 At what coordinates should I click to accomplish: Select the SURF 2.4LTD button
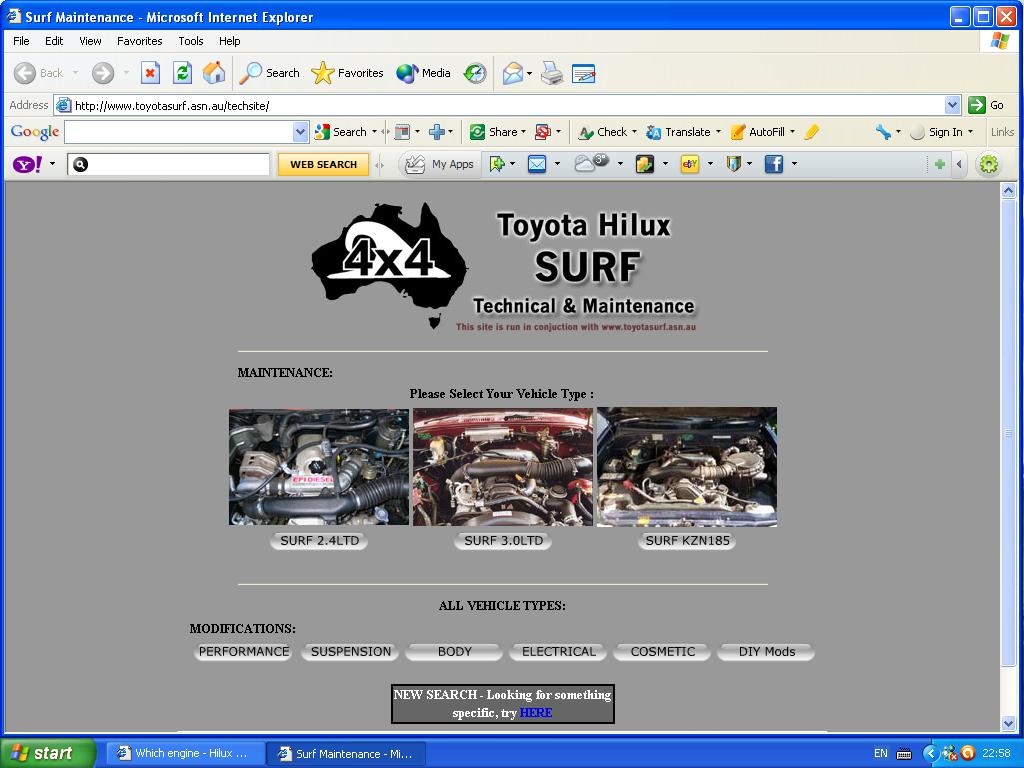[319, 541]
